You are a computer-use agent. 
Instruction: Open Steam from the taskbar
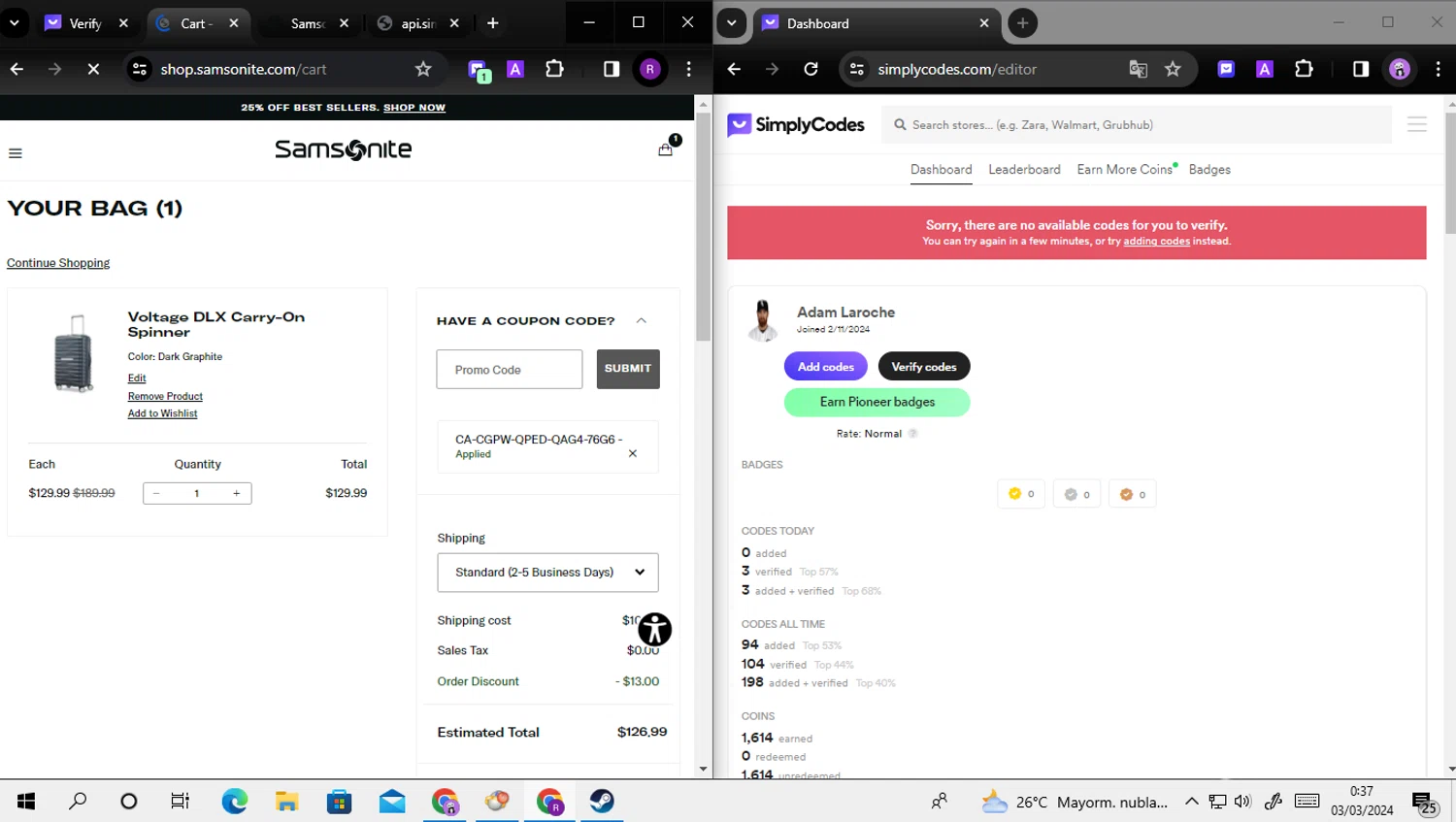point(602,801)
